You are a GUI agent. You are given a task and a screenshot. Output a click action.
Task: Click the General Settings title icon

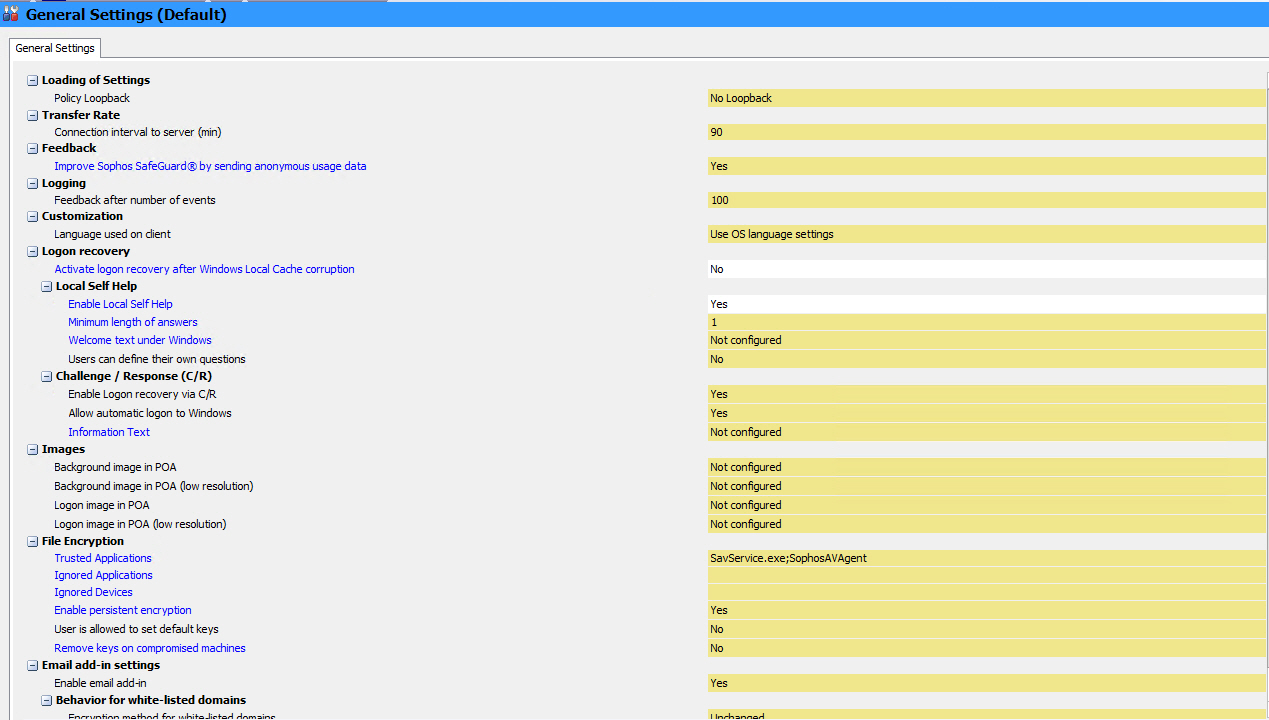click(11, 14)
